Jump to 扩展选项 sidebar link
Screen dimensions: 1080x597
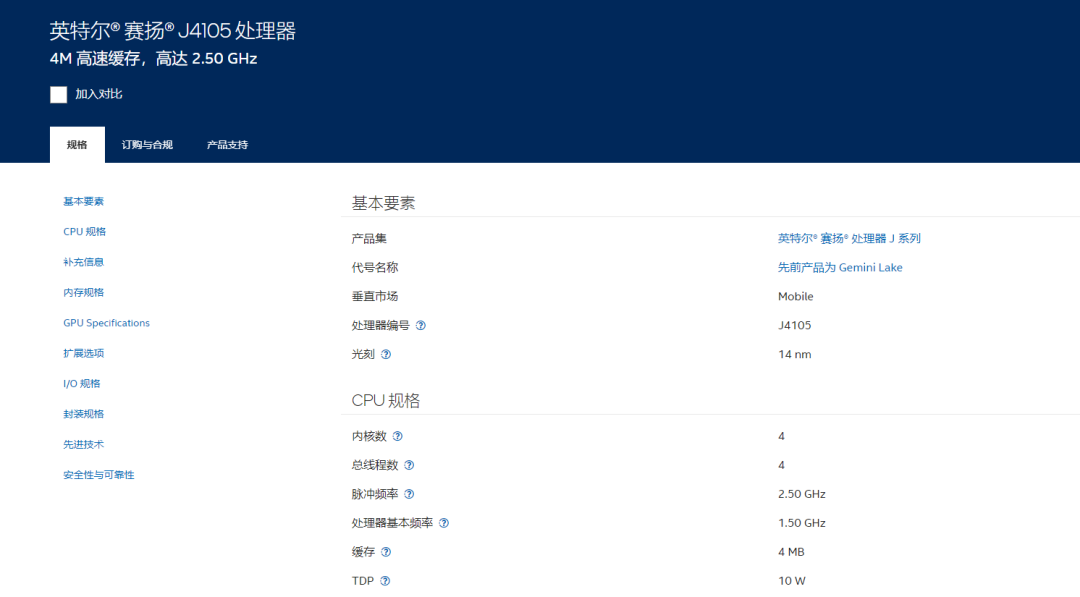(83, 353)
